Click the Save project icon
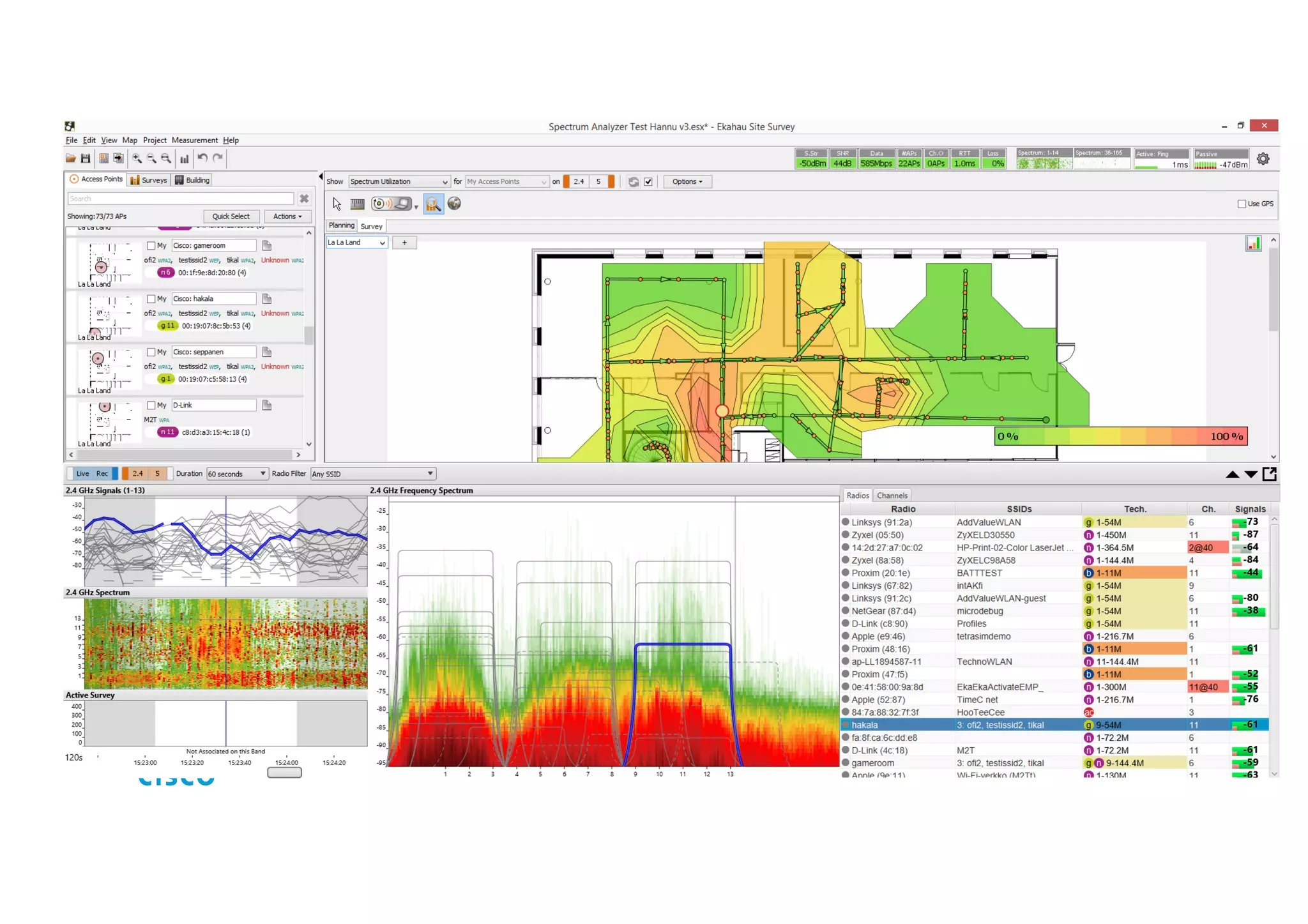This screenshot has width=1308, height=924. [x=86, y=158]
